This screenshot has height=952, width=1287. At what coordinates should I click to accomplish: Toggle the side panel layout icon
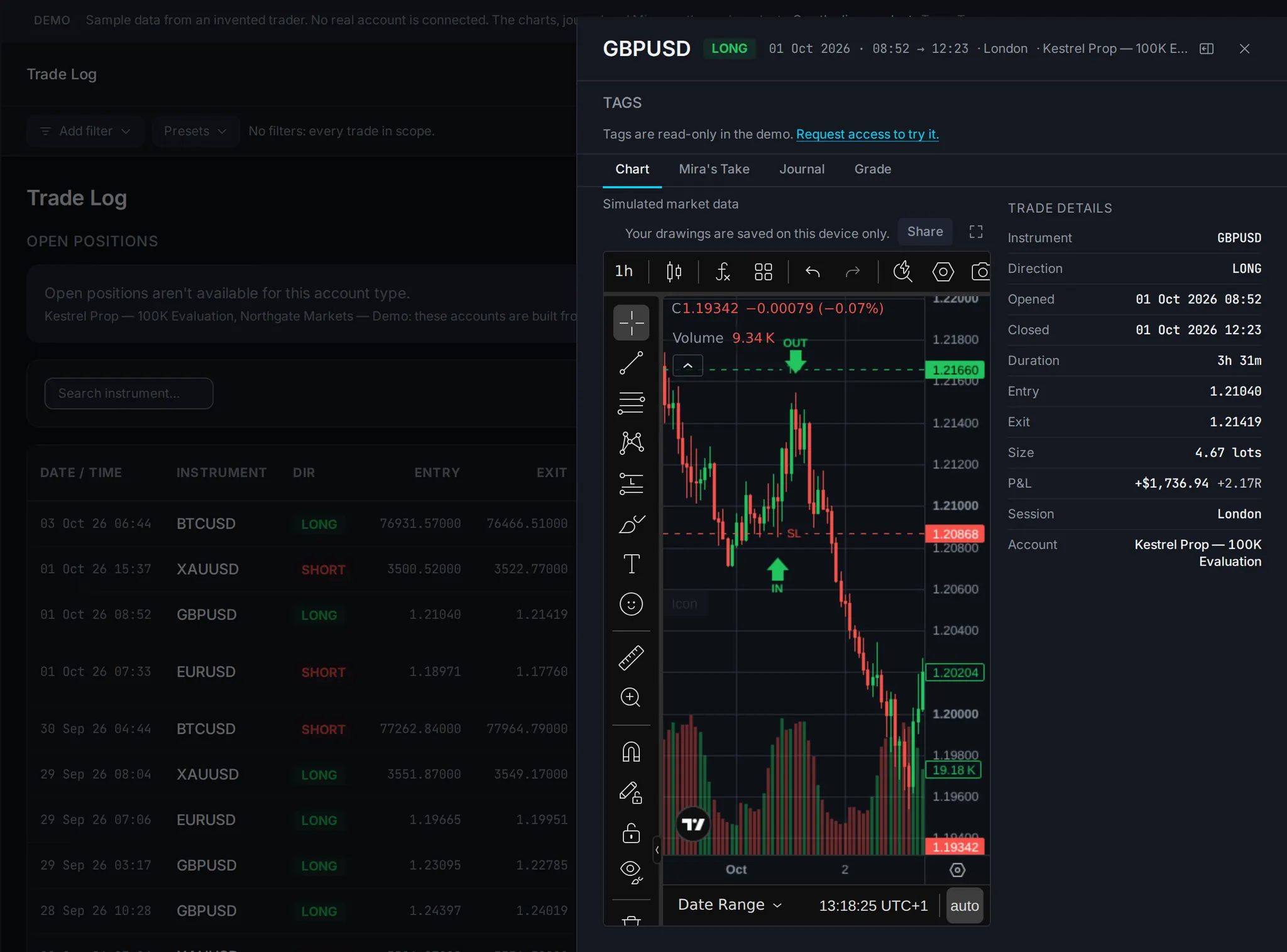(x=1207, y=49)
